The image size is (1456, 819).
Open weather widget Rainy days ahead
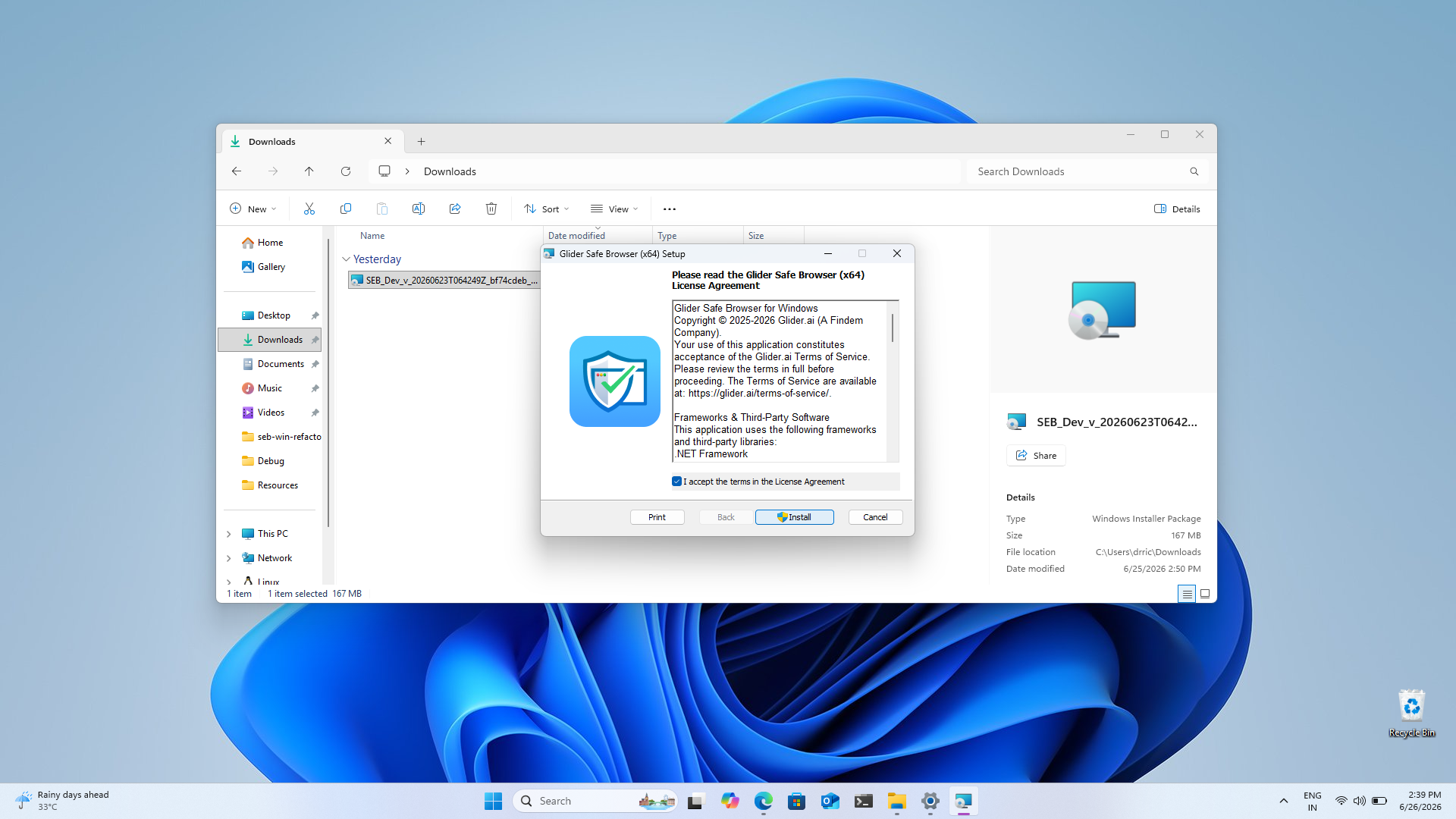click(x=63, y=801)
